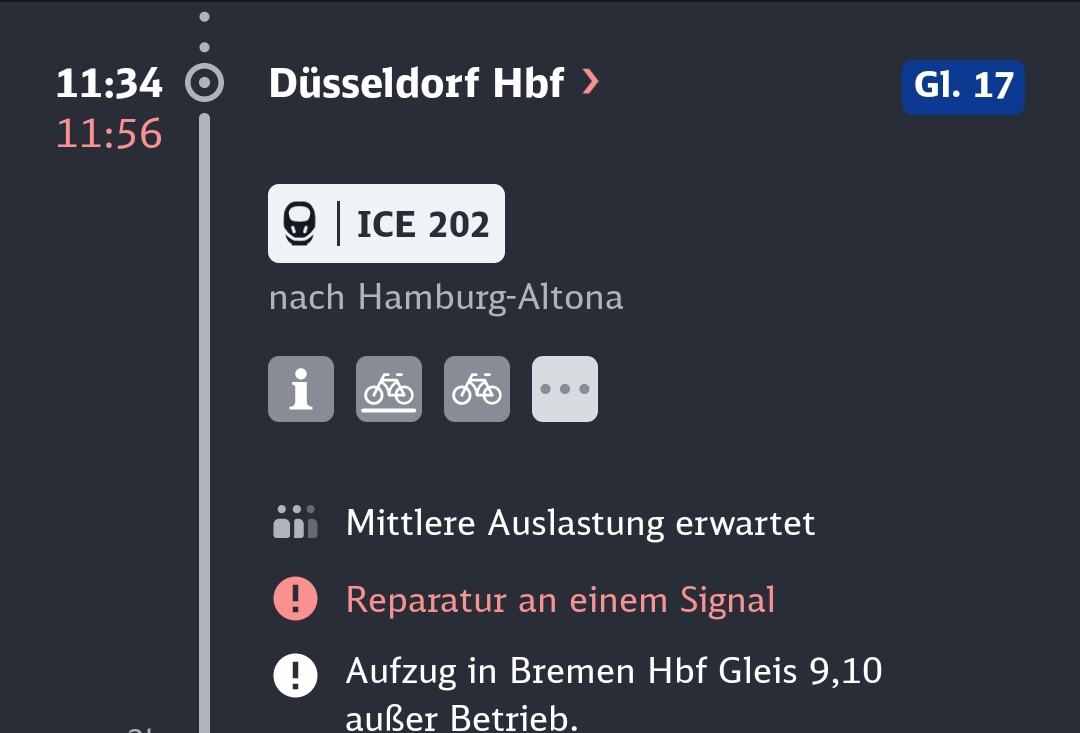The width and height of the screenshot is (1080, 733).
Task: Tap the Gl. 17 platform badge
Action: (x=963, y=86)
